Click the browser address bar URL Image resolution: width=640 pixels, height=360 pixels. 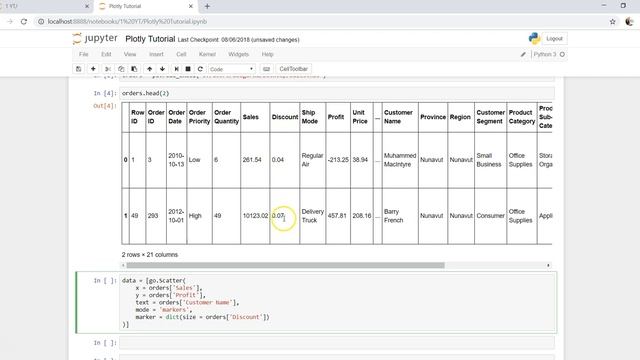127,22
